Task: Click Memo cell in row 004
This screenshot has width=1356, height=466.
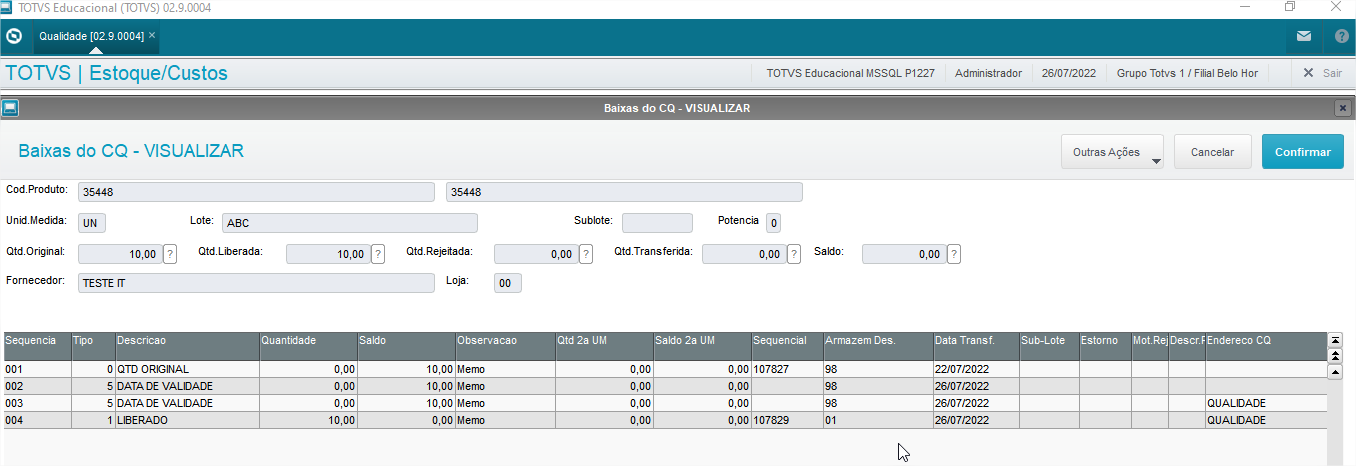Action: pyautogui.click(x=504, y=420)
